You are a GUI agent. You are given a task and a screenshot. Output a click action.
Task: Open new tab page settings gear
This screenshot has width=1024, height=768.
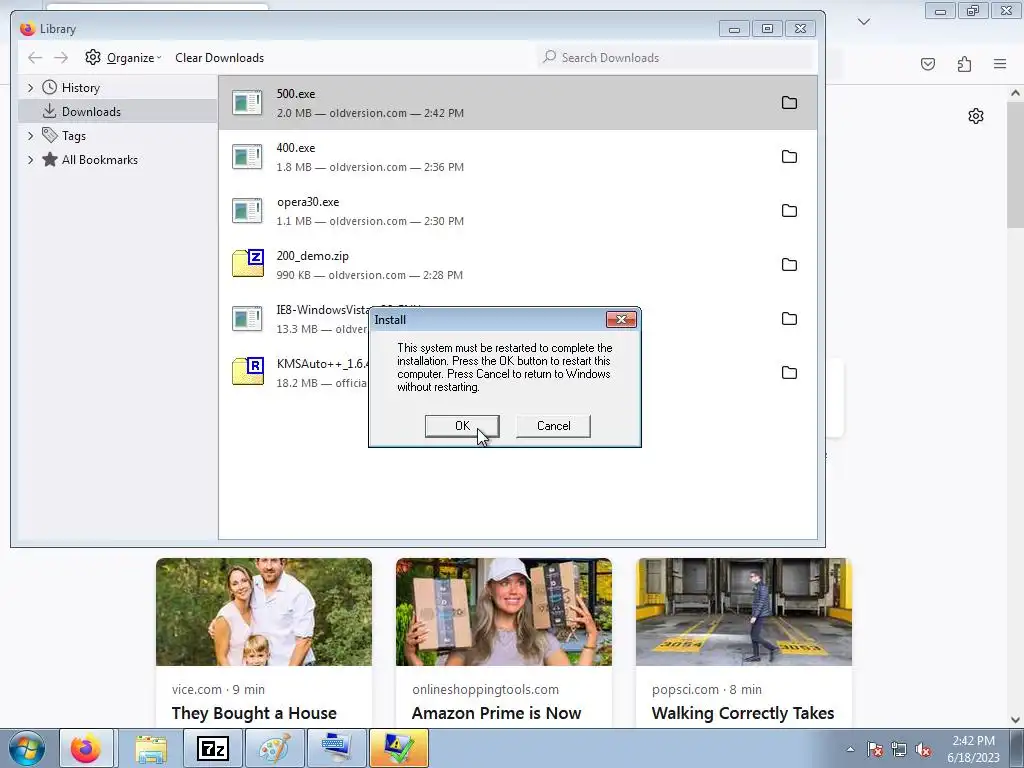tap(976, 116)
